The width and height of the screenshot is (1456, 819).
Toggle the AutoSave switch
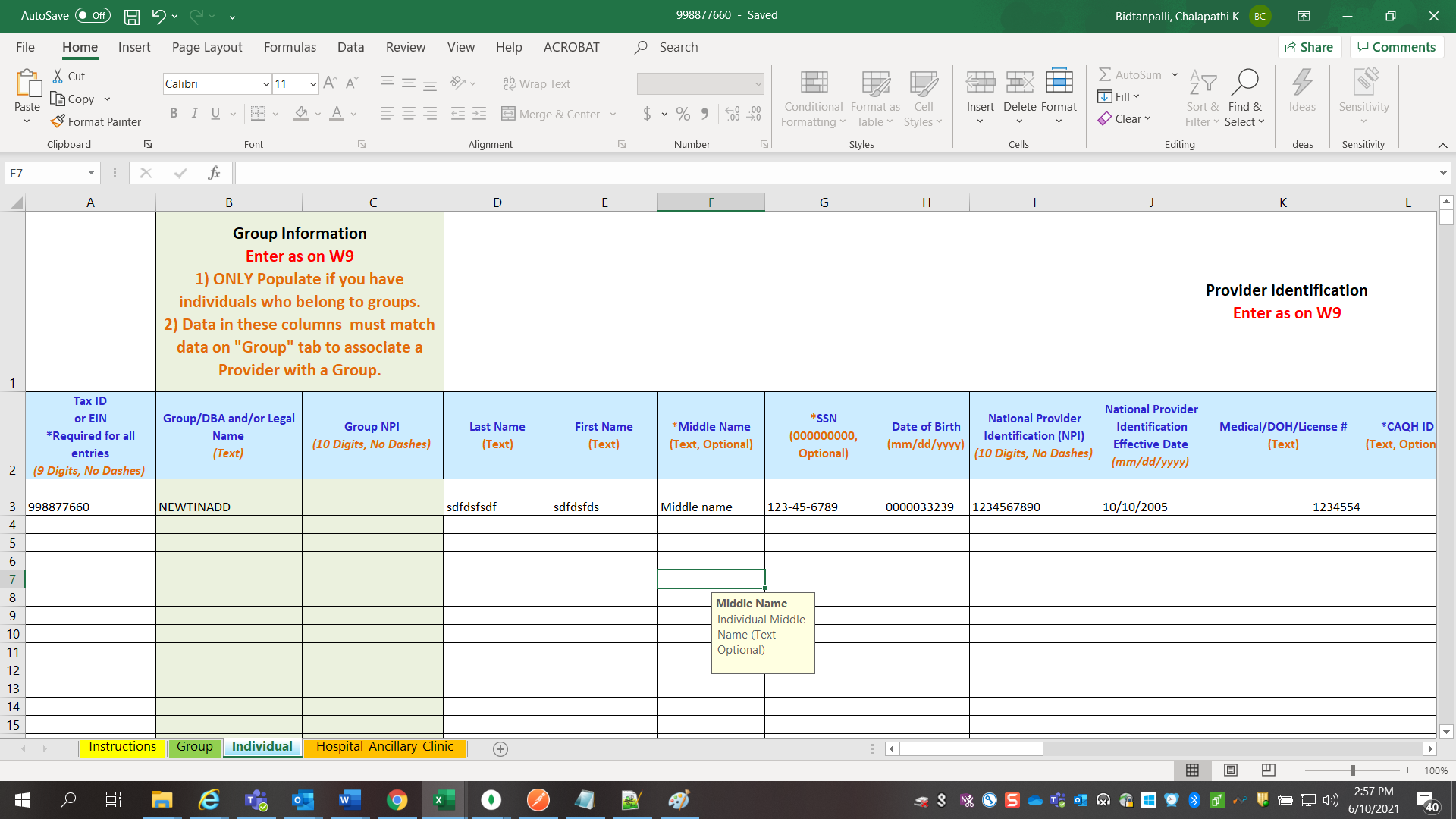coord(93,16)
